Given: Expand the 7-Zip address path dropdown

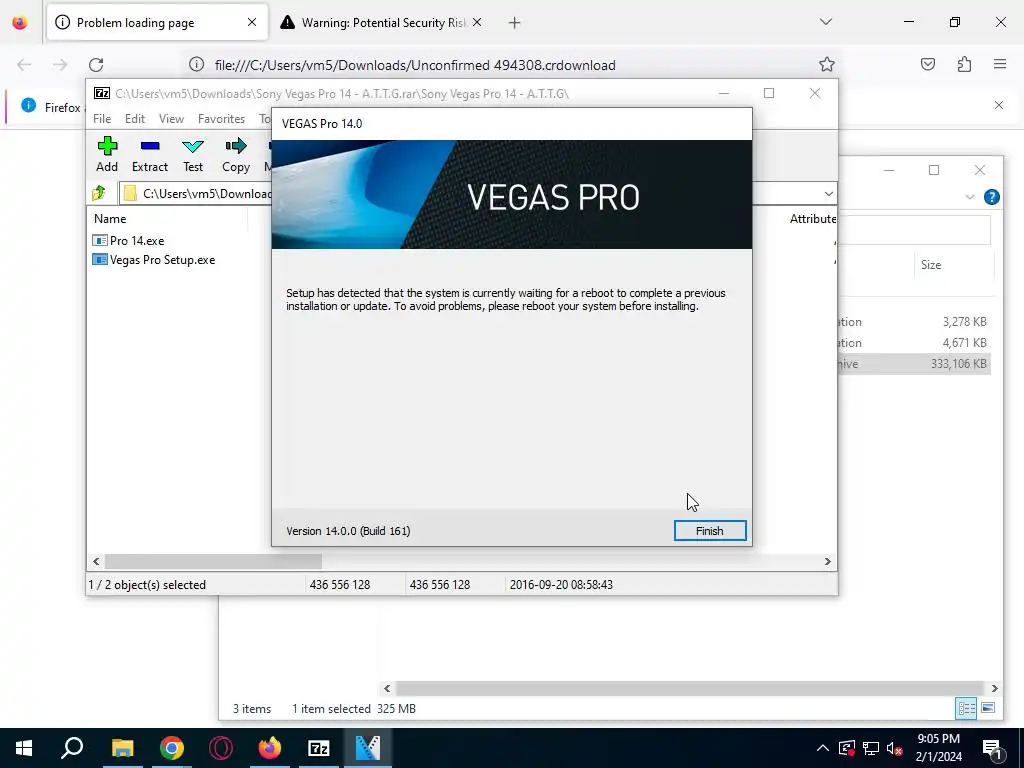Looking at the screenshot, I should click(x=828, y=193).
